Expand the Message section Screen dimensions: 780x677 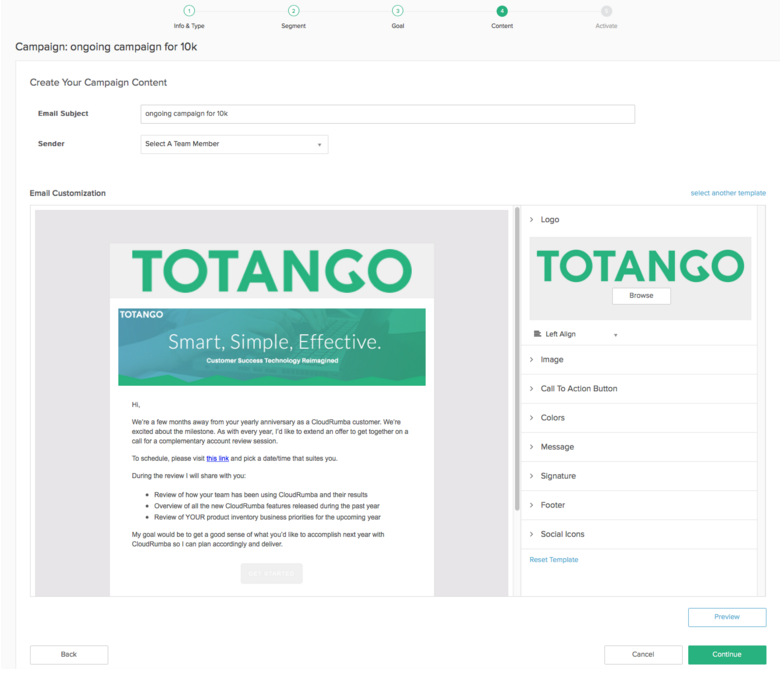(639, 447)
